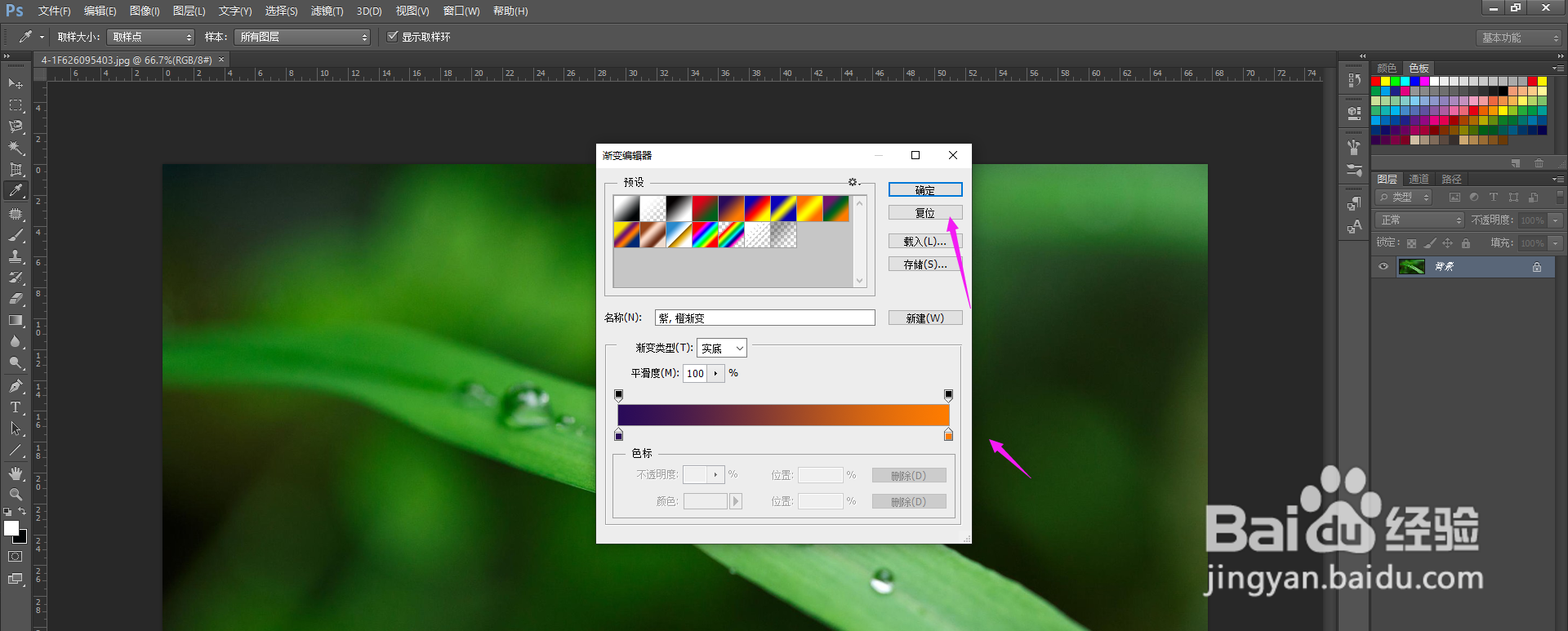Click the create new swatch icon
The width and height of the screenshot is (1568, 631).
[1516, 163]
